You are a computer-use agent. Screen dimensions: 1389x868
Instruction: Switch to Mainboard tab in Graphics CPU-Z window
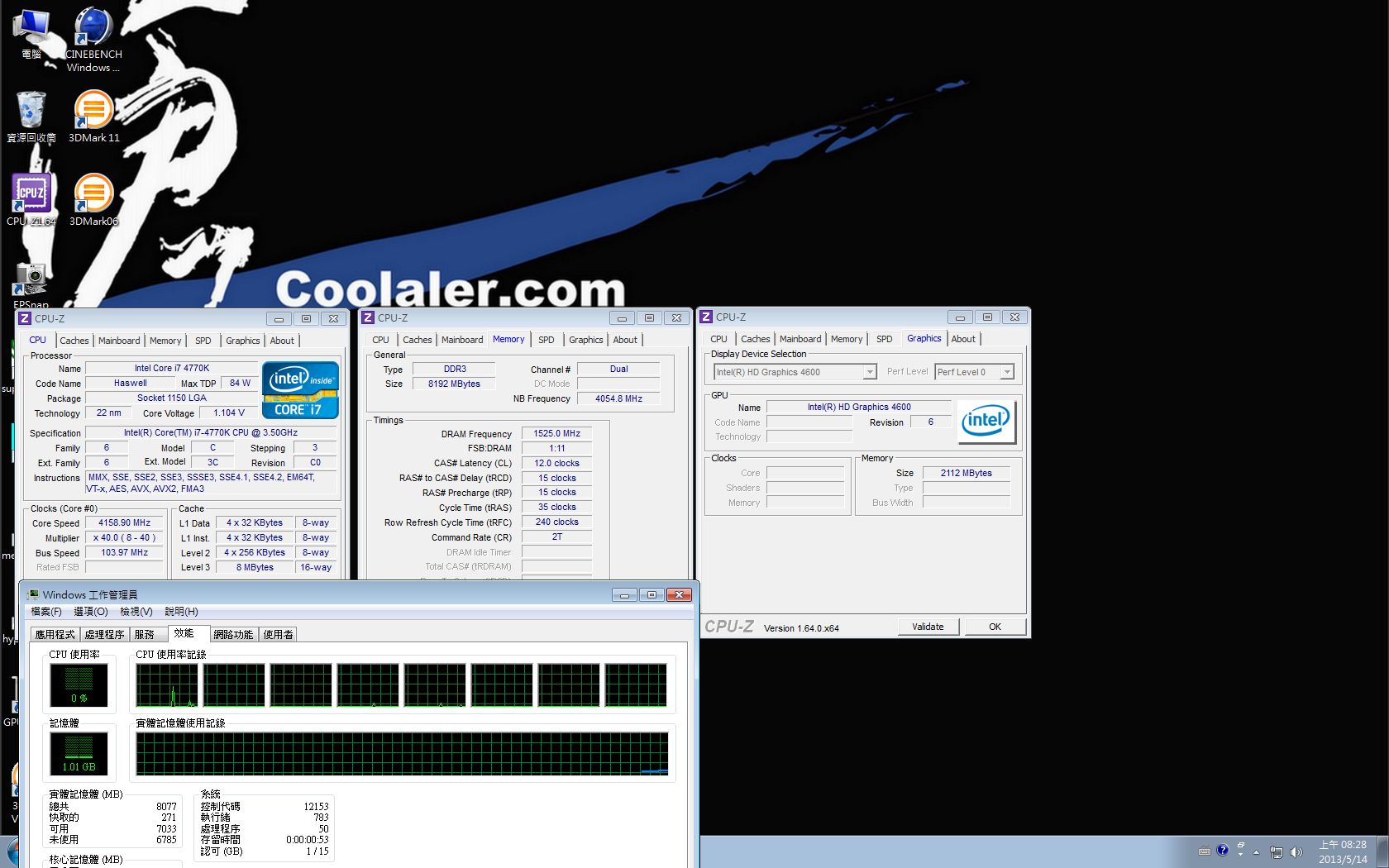pos(800,339)
